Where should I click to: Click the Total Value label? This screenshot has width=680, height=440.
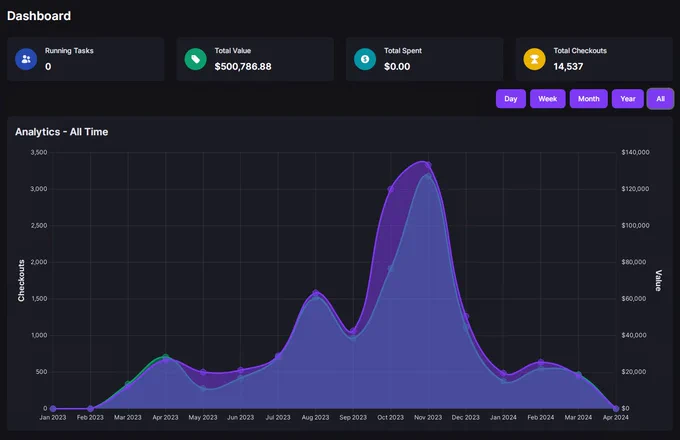(232, 51)
